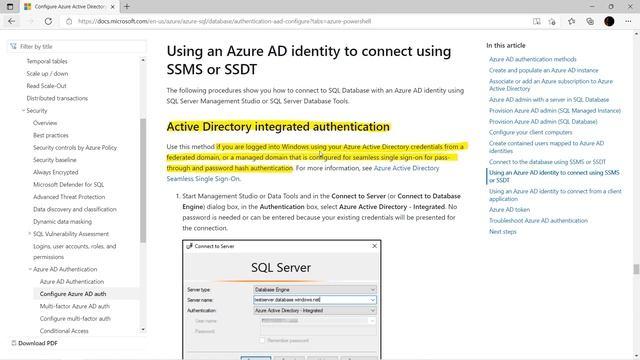Jump to Create contained users mapped section
The width and height of the screenshot is (640, 360).
(x=547, y=147)
